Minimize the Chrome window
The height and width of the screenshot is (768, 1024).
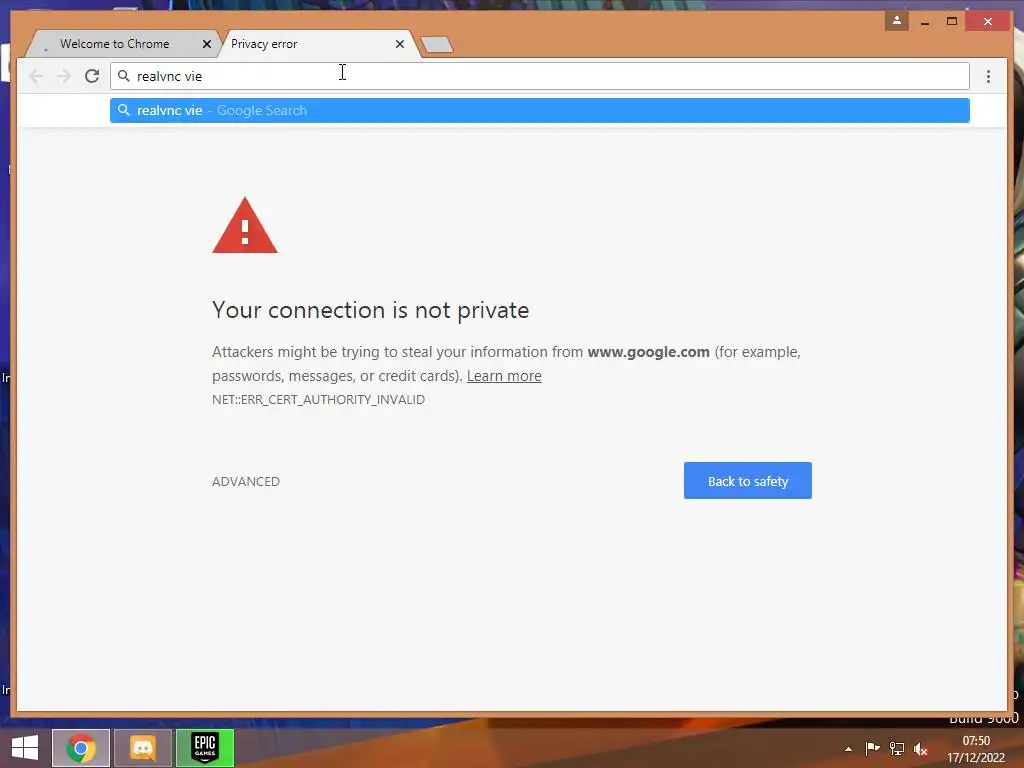tap(925, 22)
